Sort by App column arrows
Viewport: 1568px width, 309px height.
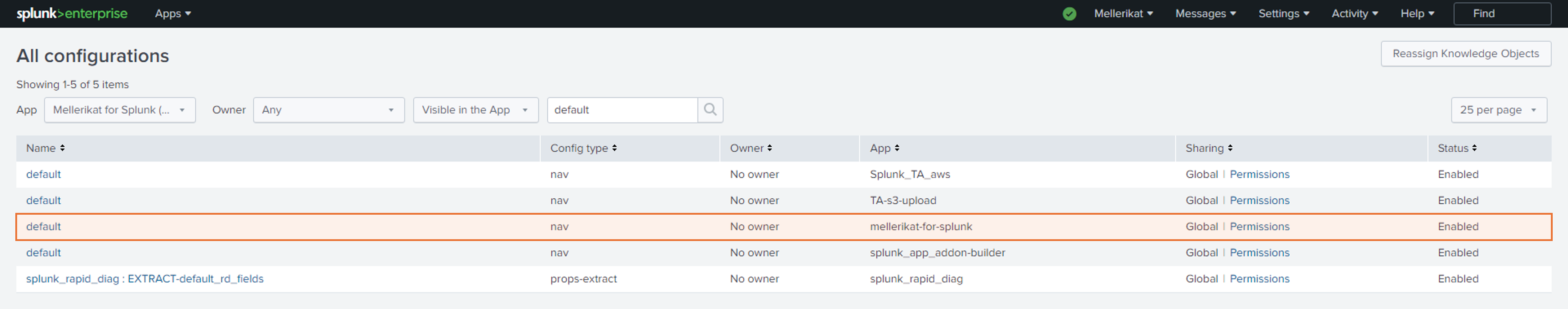pos(897,148)
